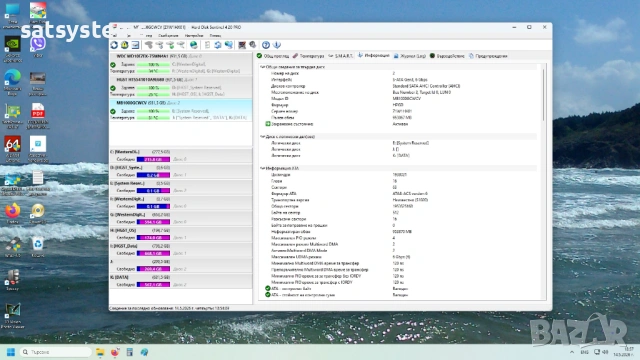The height and width of the screenshot is (360, 640).
Task: Open the Help menu in menu bar
Action: click(215, 36)
